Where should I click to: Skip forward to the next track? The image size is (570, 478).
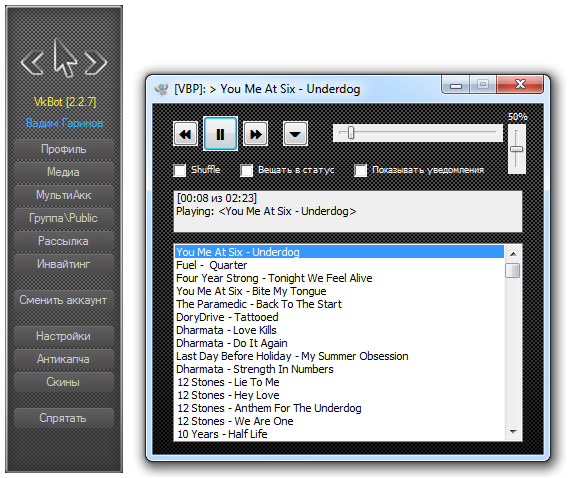[255, 134]
